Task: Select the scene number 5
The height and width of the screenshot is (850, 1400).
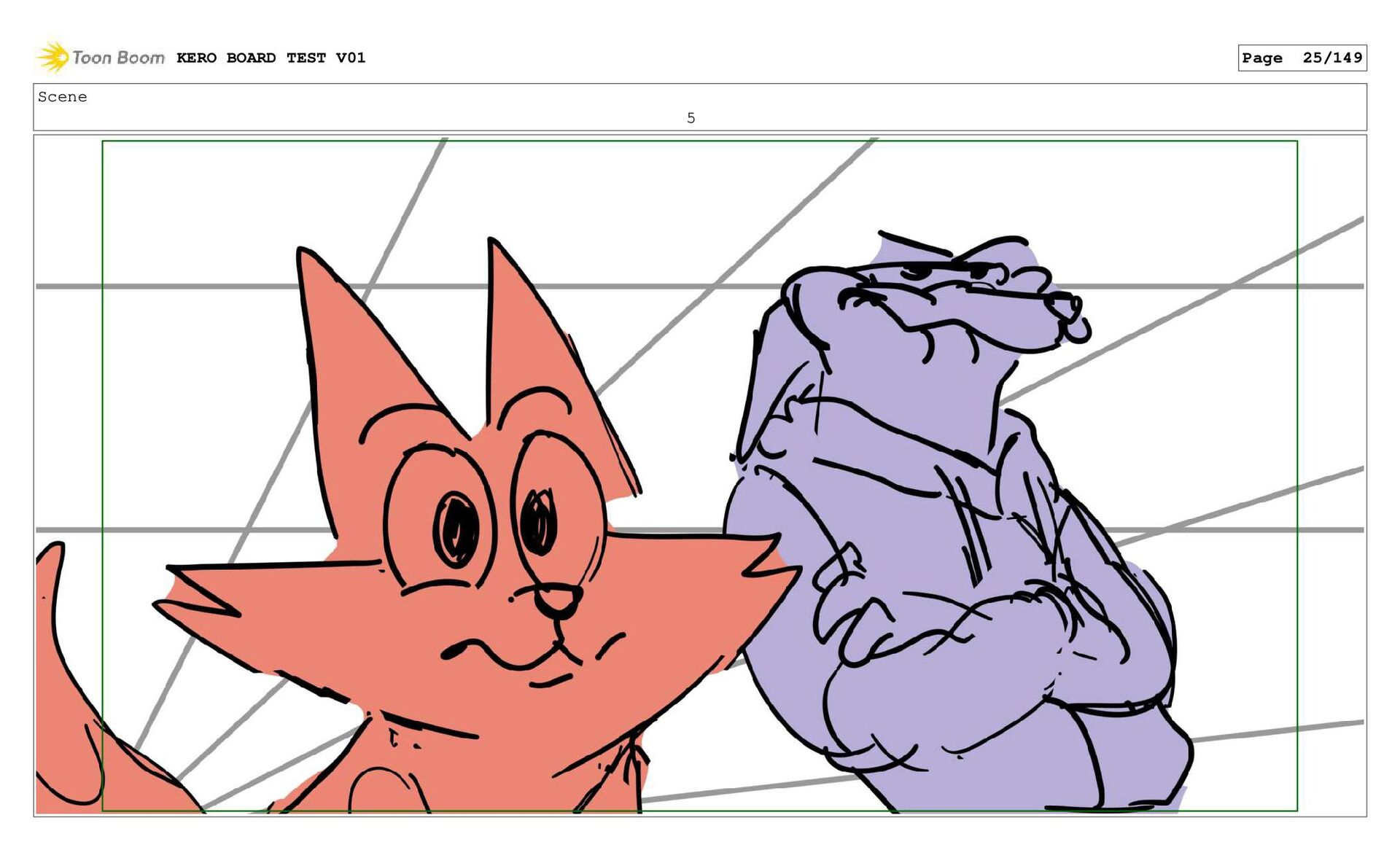Action: point(691,118)
